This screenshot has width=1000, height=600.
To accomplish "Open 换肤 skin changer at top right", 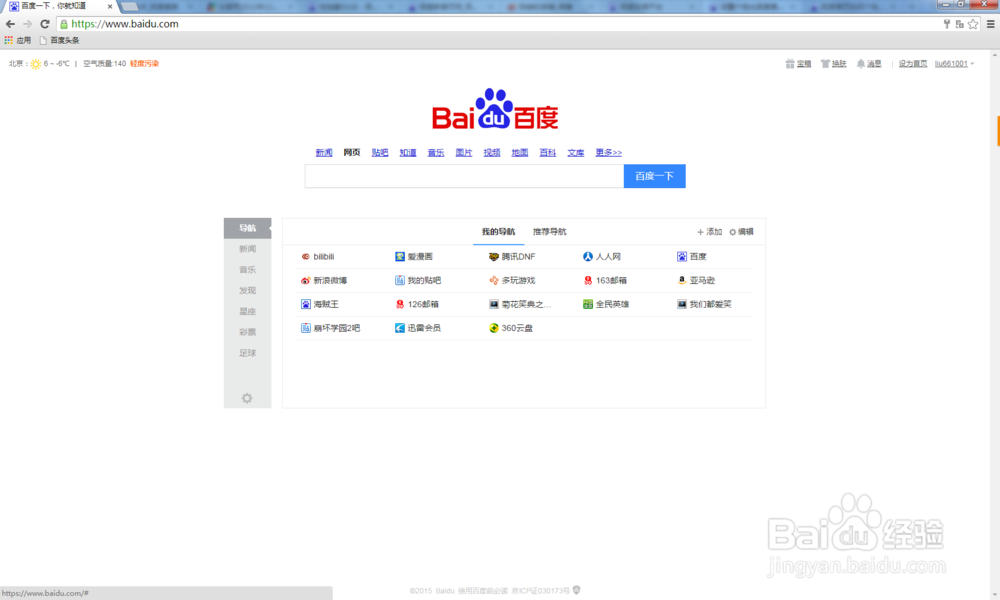I will coord(834,64).
